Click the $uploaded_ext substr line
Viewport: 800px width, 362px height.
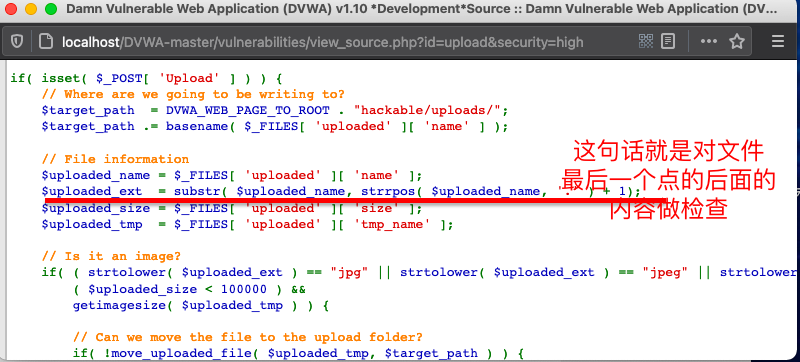point(341,192)
